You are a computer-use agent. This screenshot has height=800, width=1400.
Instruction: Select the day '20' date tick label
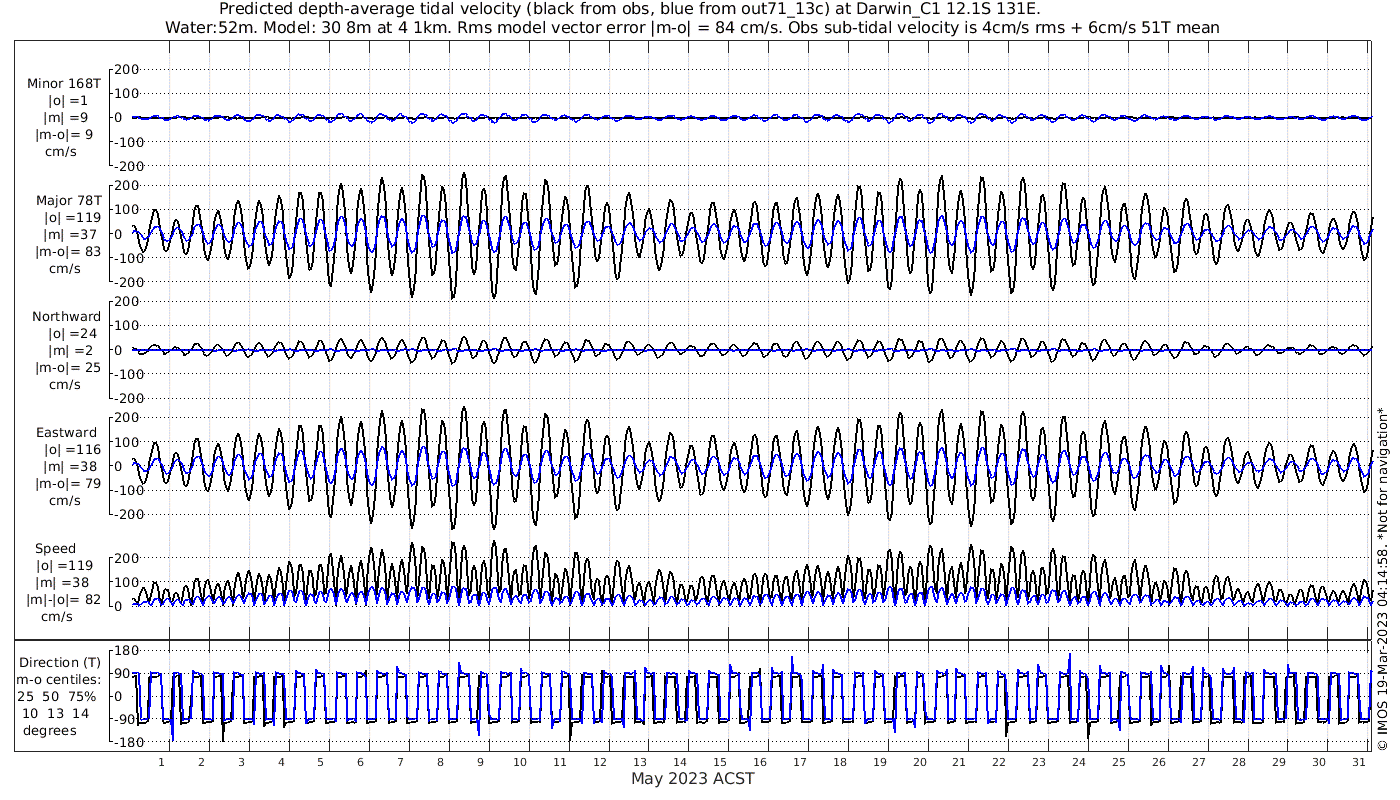(919, 762)
